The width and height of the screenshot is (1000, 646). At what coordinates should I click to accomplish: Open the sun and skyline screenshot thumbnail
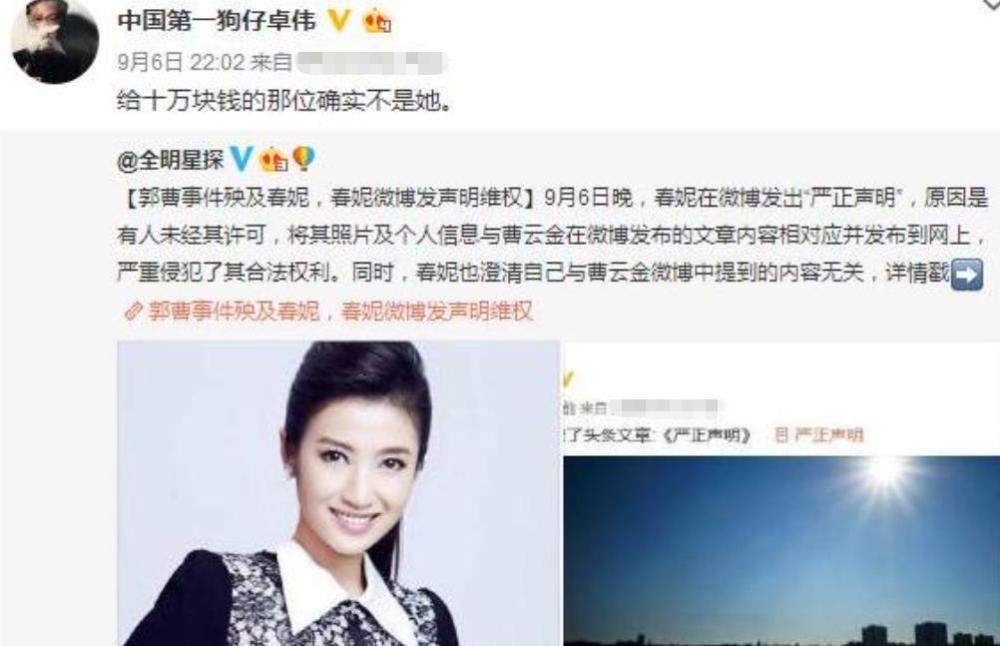coord(782,551)
